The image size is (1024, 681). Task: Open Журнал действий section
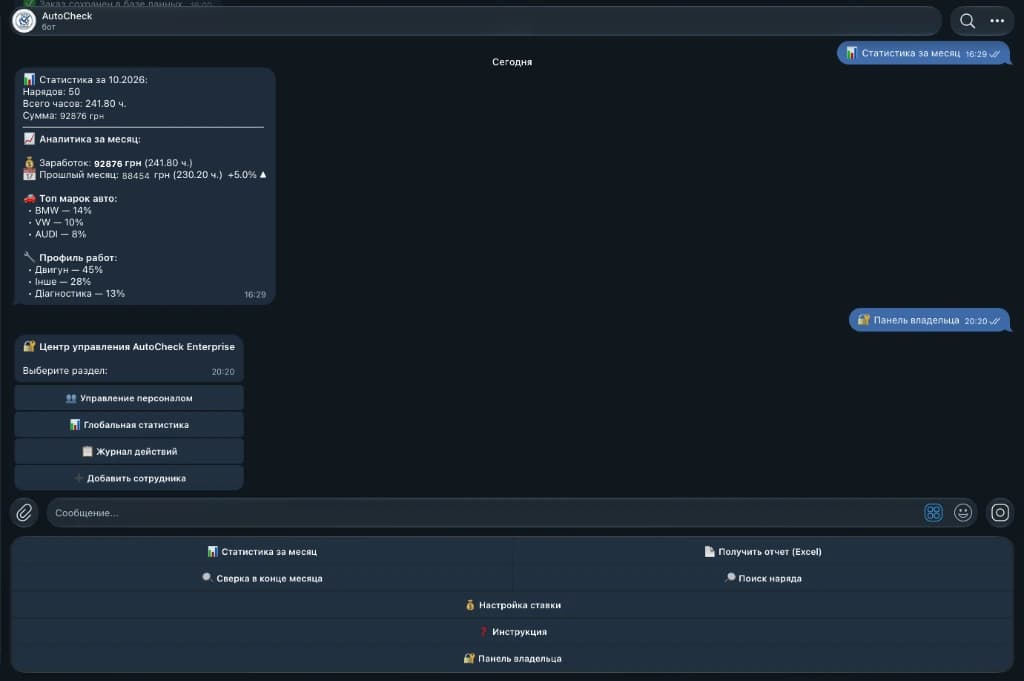click(x=129, y=451)
